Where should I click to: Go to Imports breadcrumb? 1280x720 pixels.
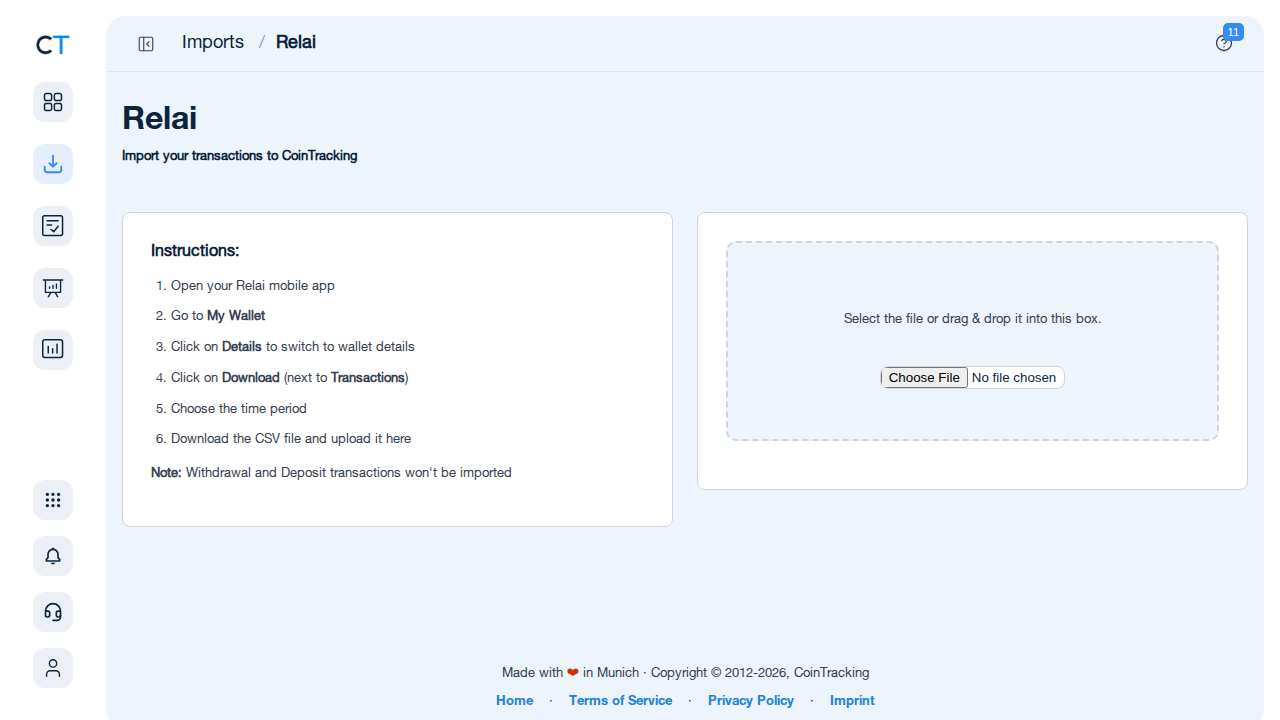point(213,42)
